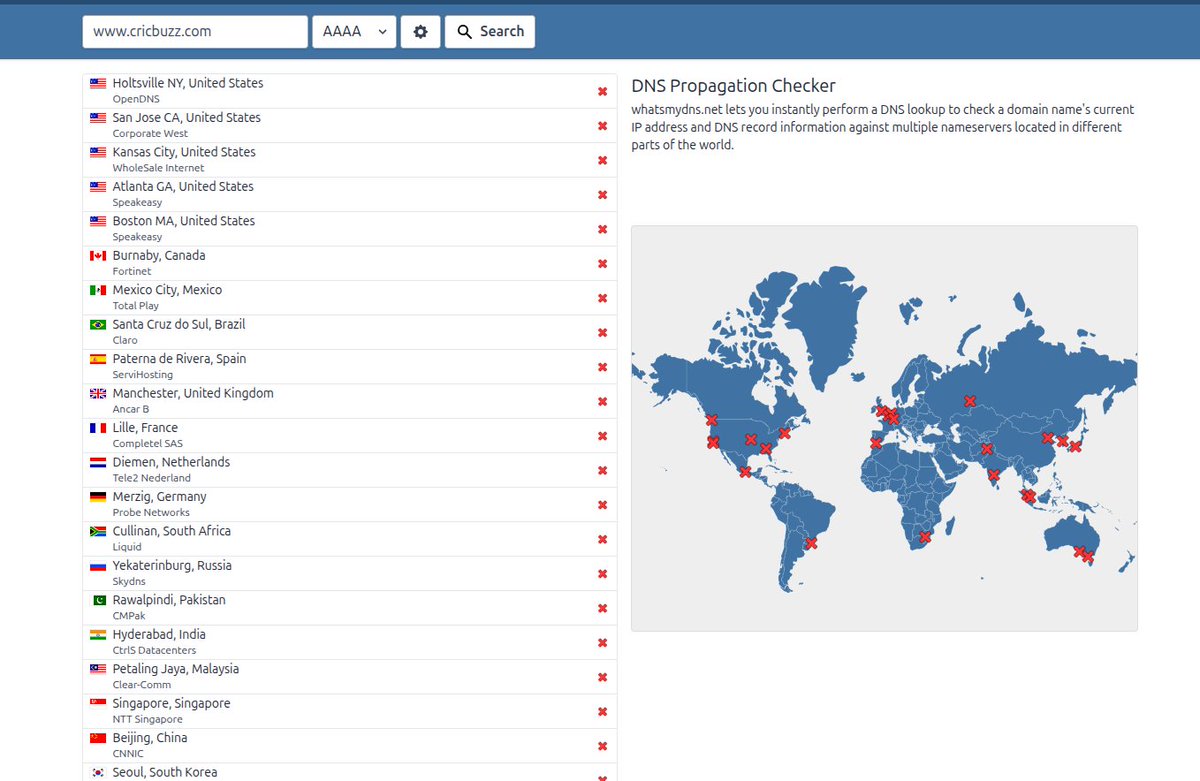Select the 'Completel SAS' provider label
This screenshot has width=1200, height=781.
[148, 444]
